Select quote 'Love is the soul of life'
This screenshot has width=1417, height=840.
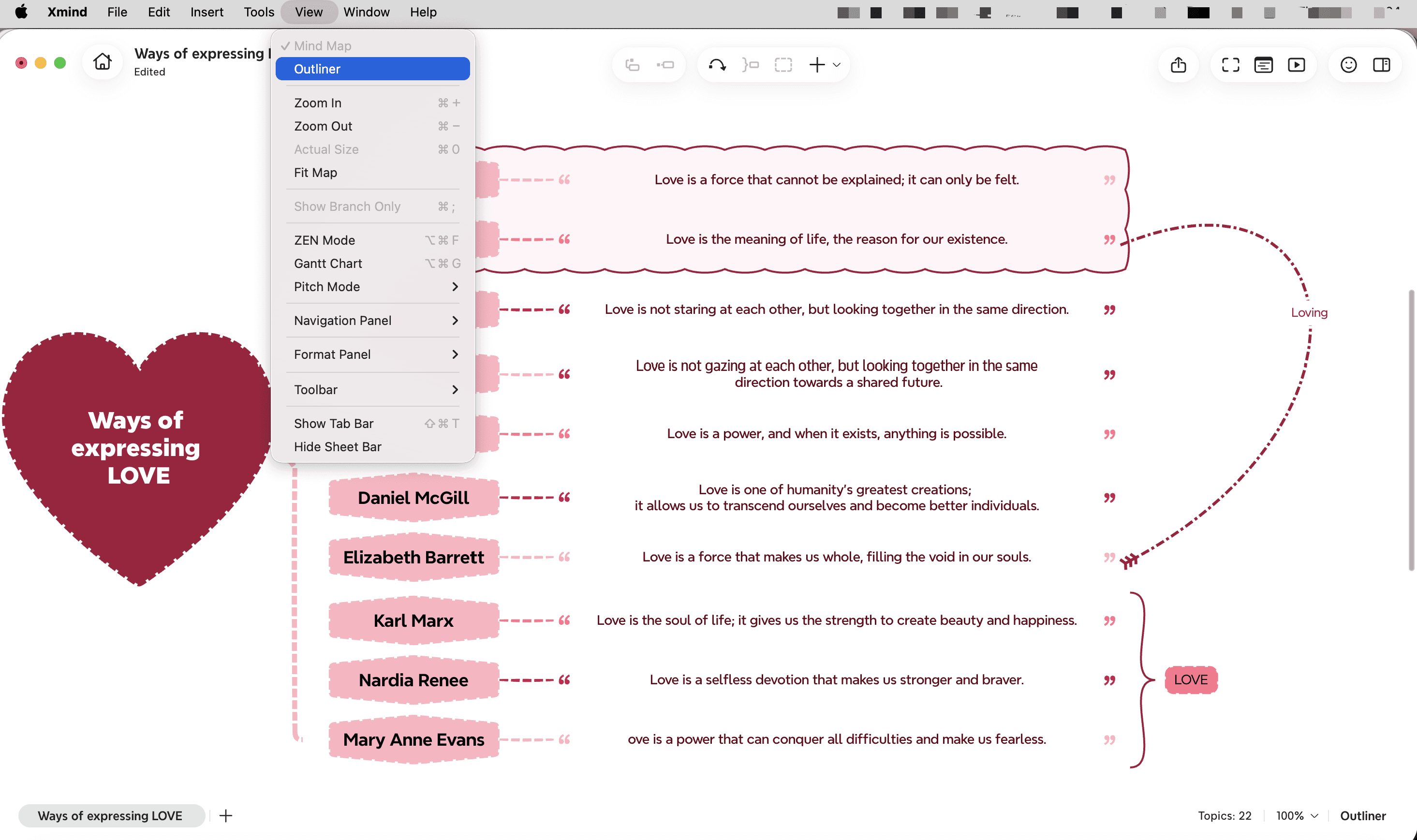836,620
